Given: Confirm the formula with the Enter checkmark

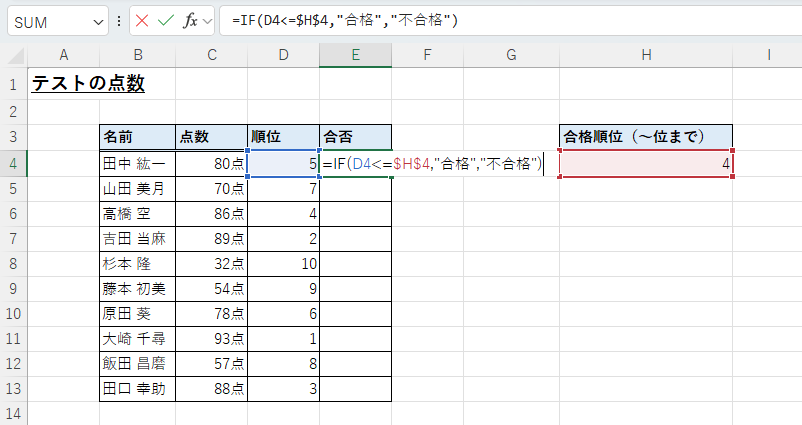Looking at the screenshot, I should coord(166,21).
